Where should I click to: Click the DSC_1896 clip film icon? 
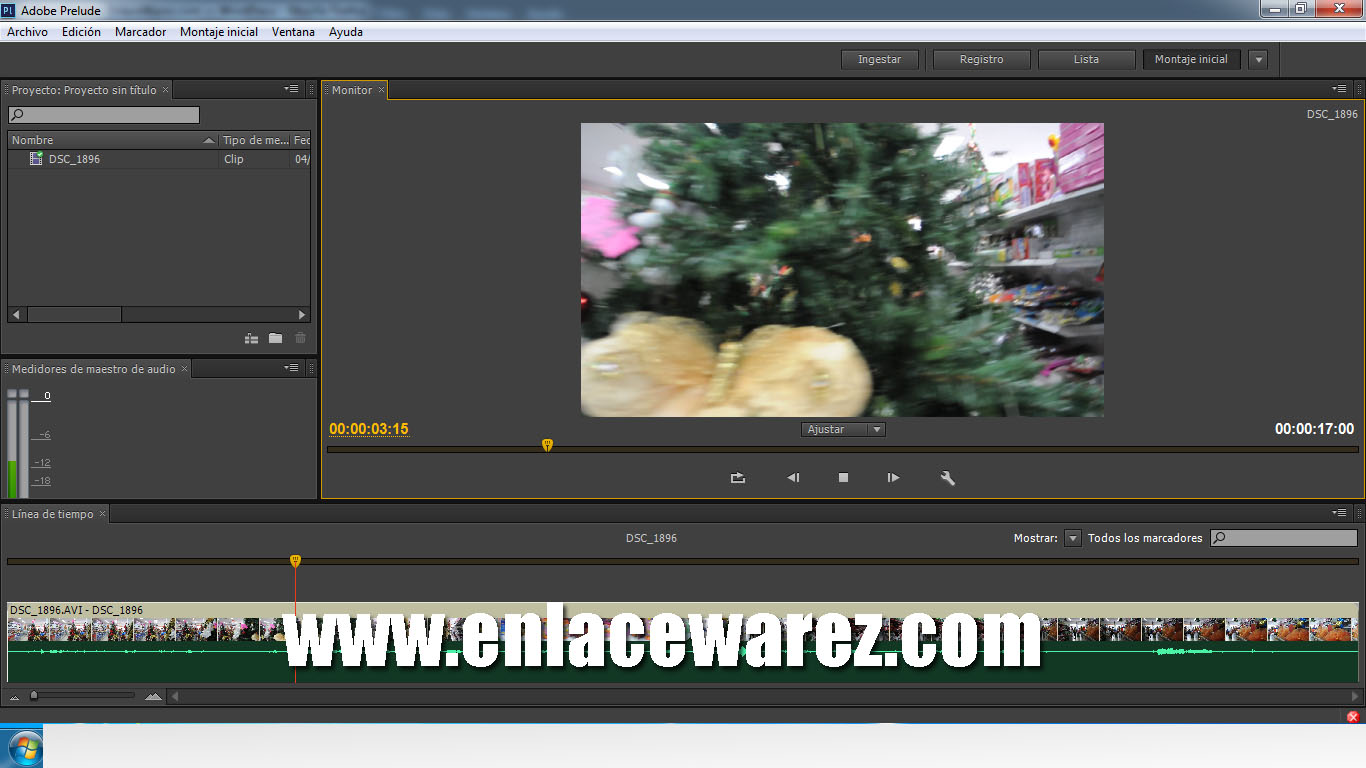click(36, 159)
